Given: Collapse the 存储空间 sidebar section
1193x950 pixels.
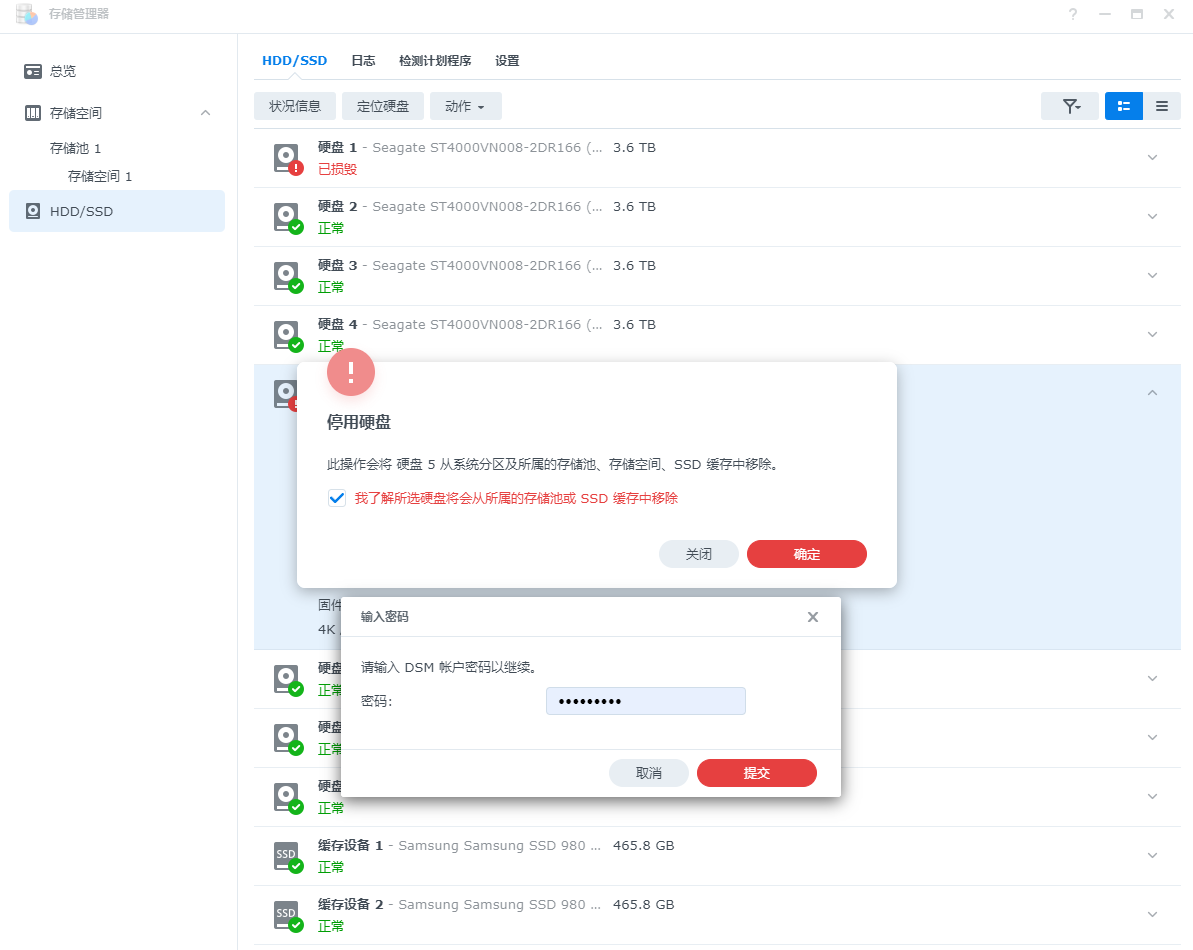Looking at the screenshot, I should pyautogui.click(x=205, y=113).
